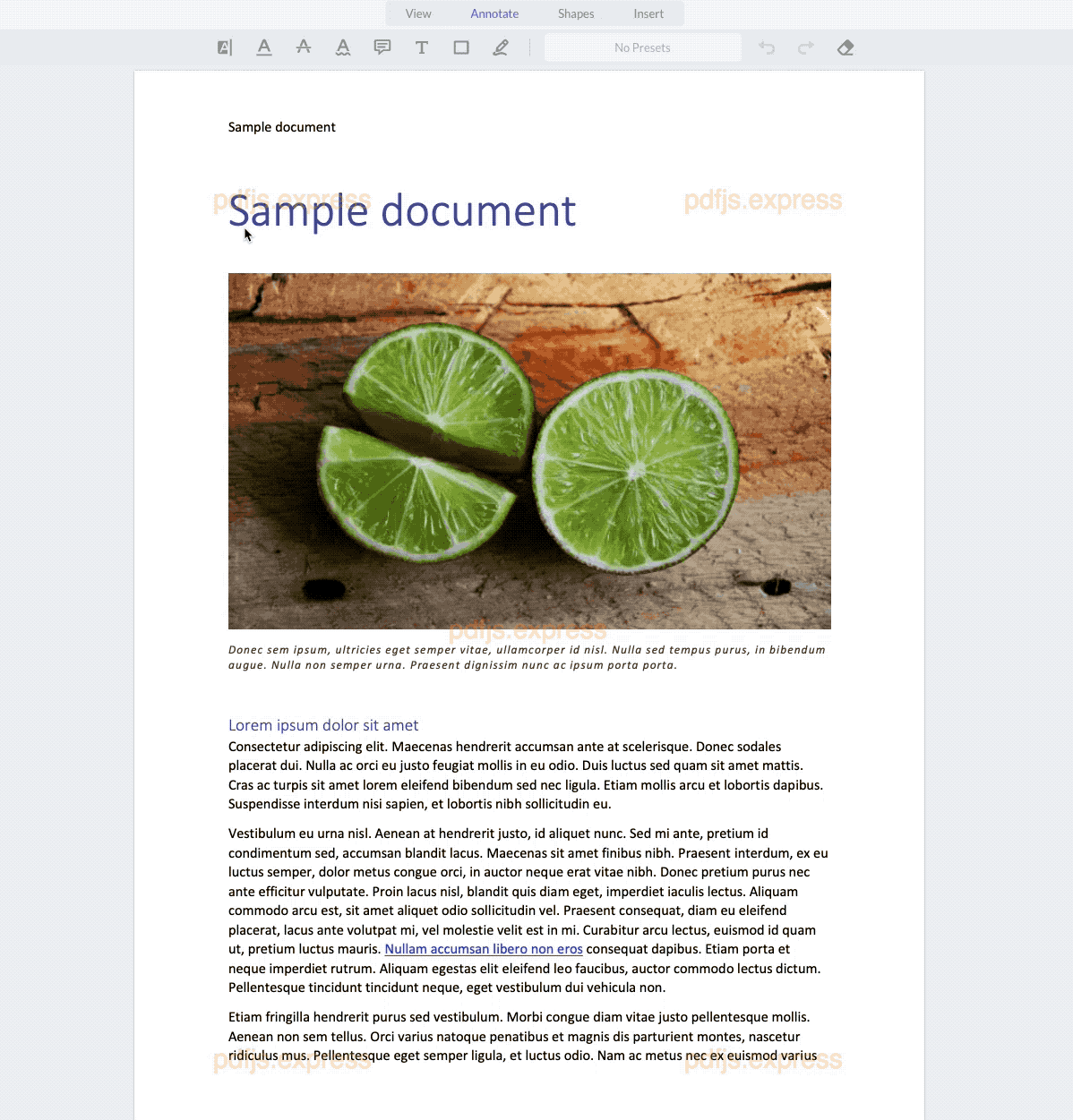Screen dimensions: 1073x1120
Task: Click the redo arrow button
Action: point(806,47)
